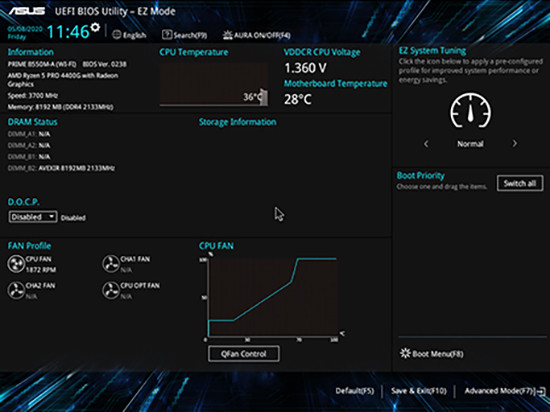550x412 pixels.
Task: Click the 1872 RPM fan speed
Action: 41,270
